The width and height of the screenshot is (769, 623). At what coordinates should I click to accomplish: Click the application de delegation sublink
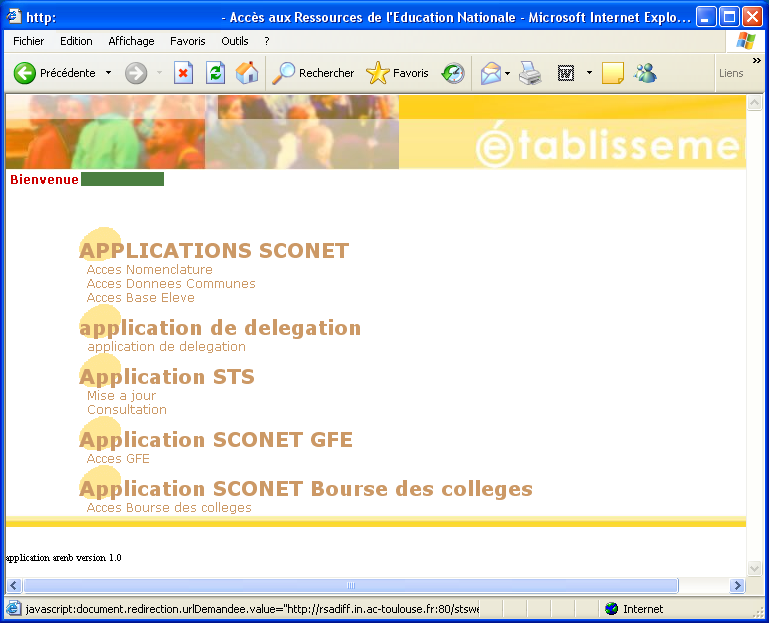167,347
